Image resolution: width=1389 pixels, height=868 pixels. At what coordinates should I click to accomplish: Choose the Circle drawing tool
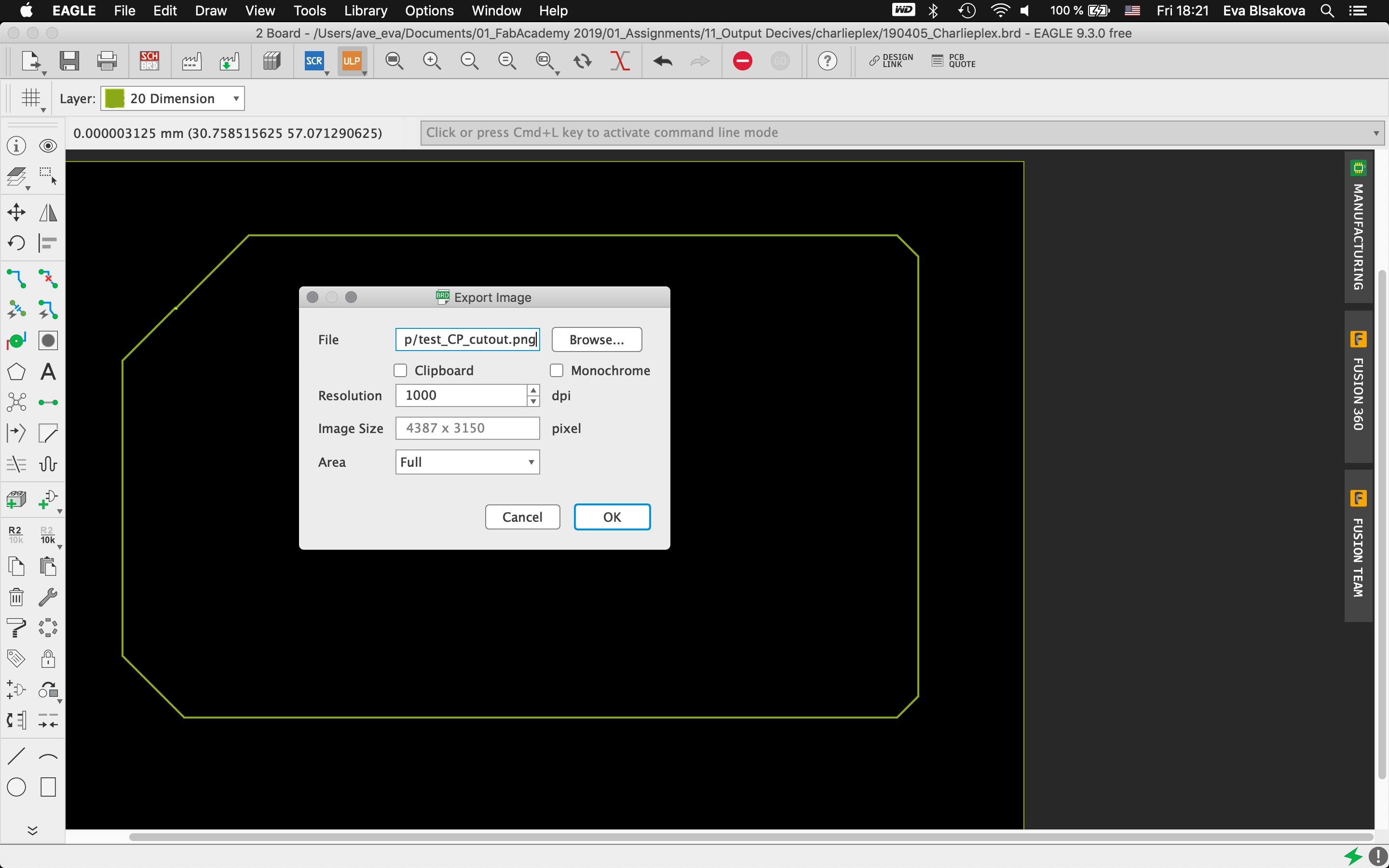pos(17,787)
